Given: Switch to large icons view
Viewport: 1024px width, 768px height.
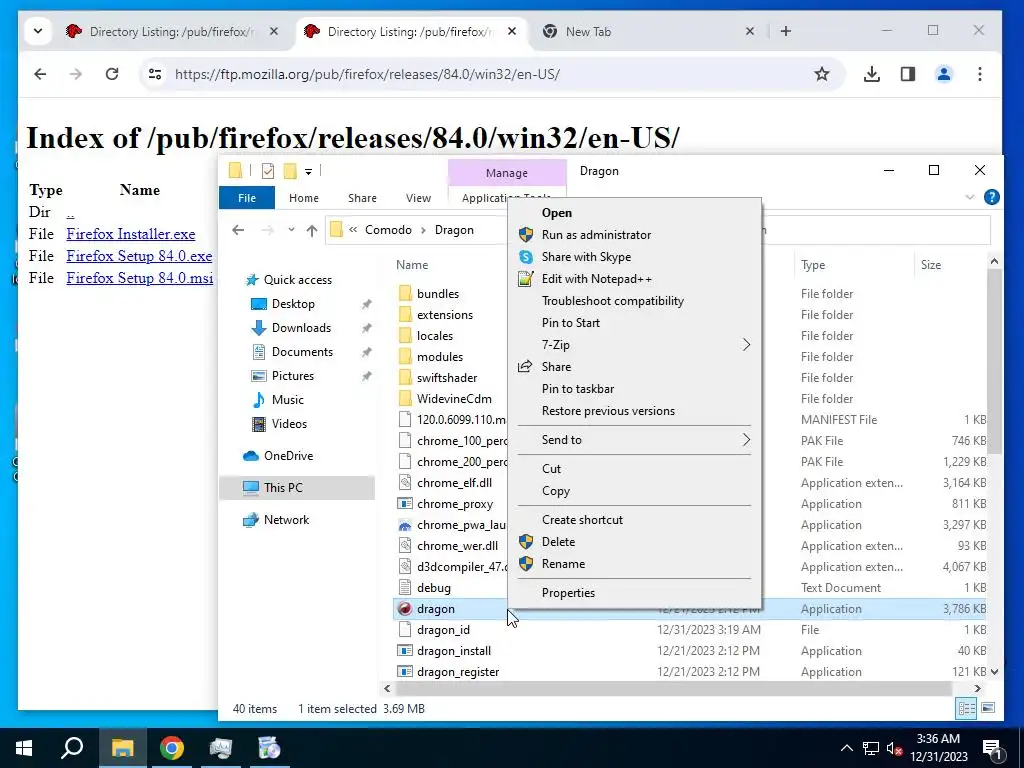Looking at the screenshot, I should (988, 708).
